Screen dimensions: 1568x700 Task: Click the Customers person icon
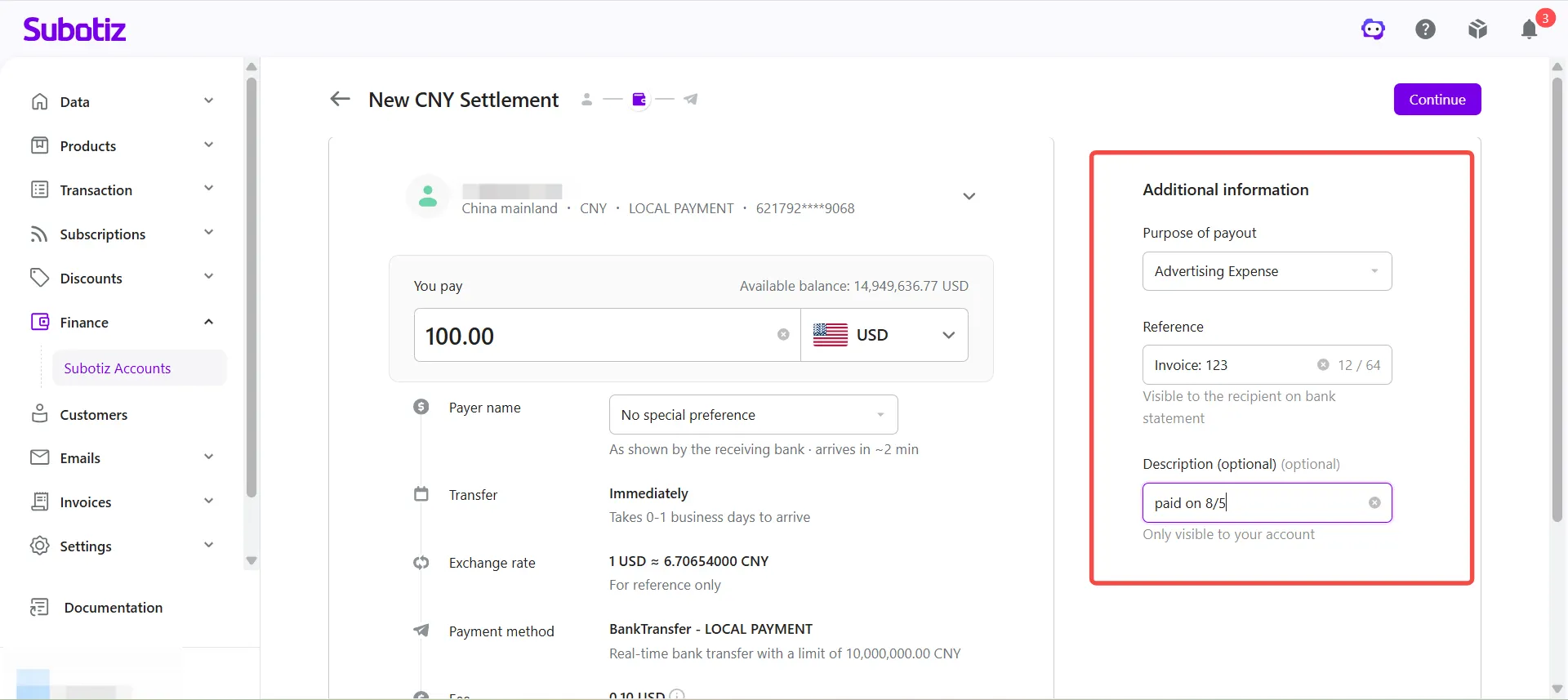click(x=39, y=414)
